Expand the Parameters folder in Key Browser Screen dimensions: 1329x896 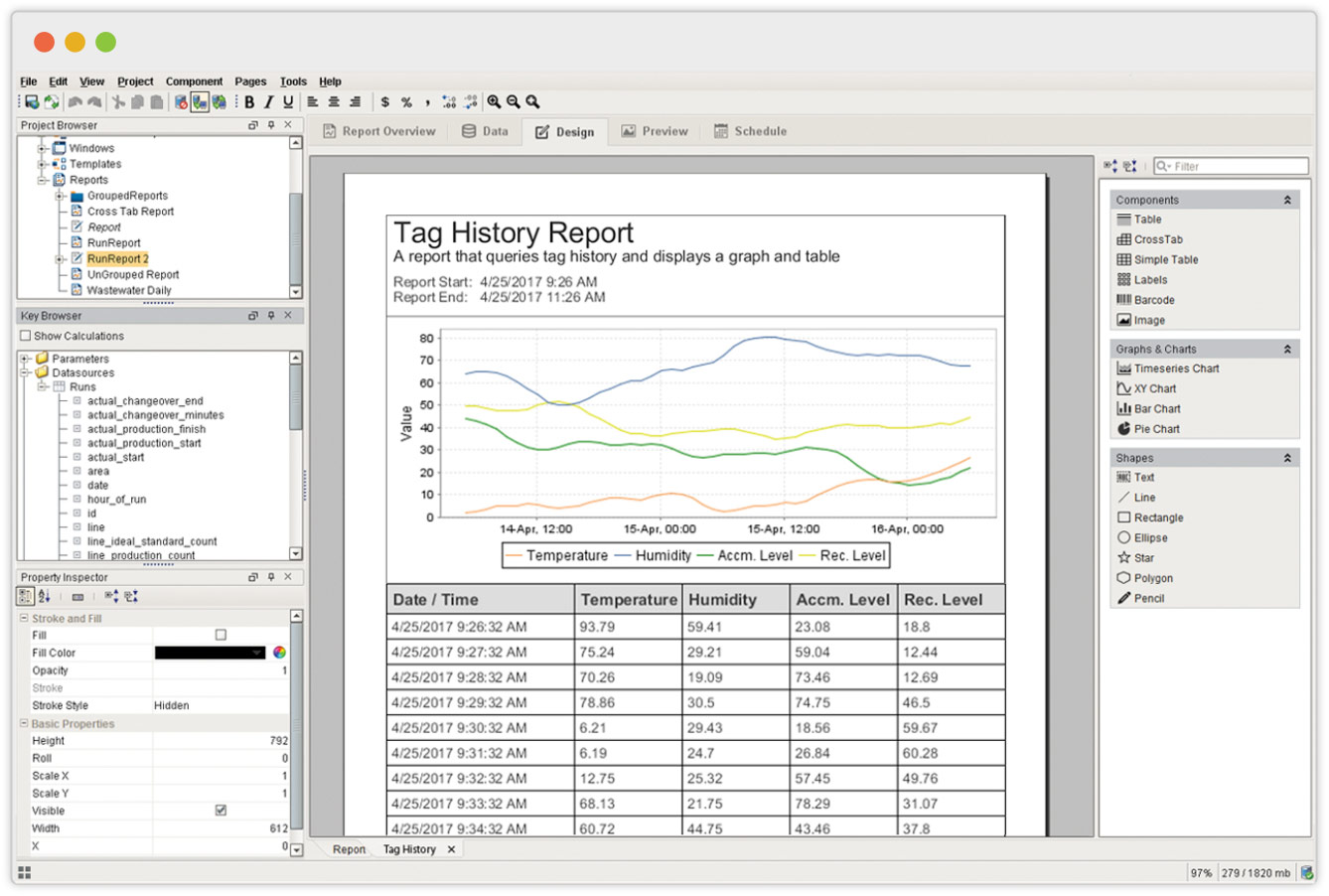tap(26, 359)
